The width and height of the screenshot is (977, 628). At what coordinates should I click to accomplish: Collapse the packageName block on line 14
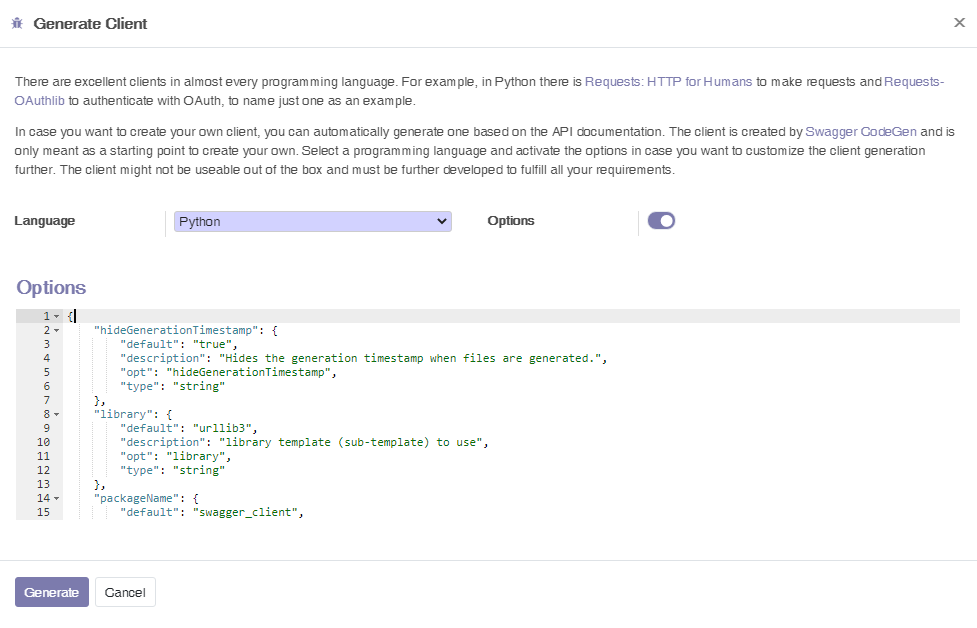pos(57,498)
